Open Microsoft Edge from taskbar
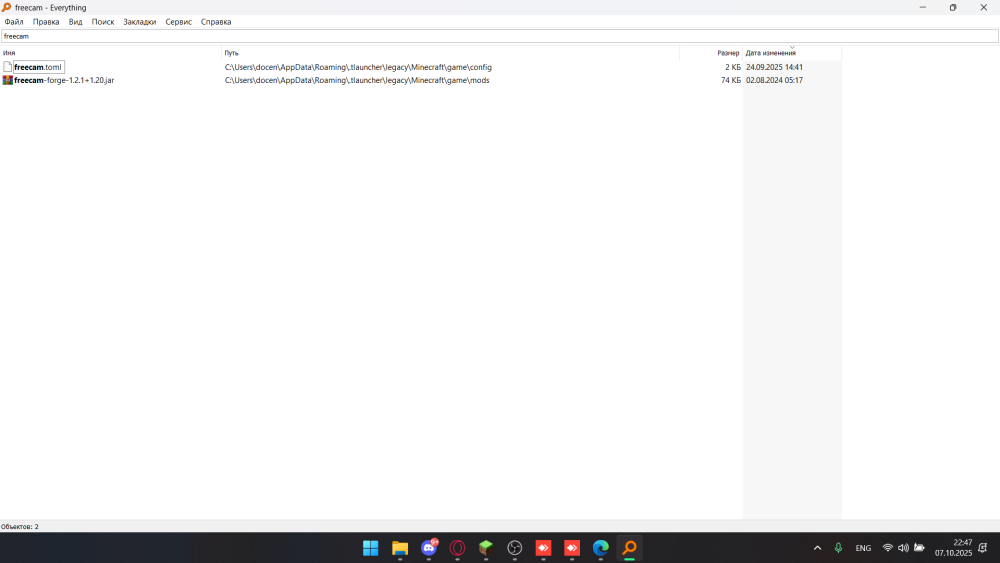1000x563 pixels. 601,548
